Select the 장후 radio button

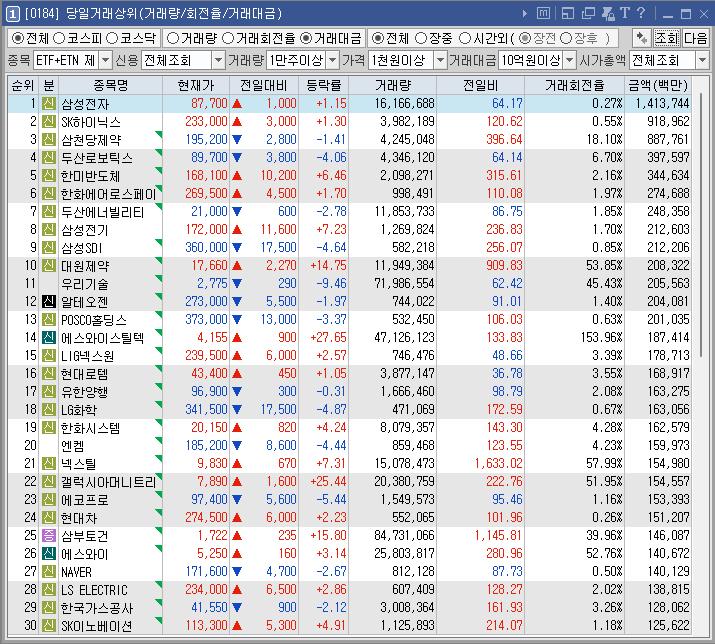click(565, 38)
